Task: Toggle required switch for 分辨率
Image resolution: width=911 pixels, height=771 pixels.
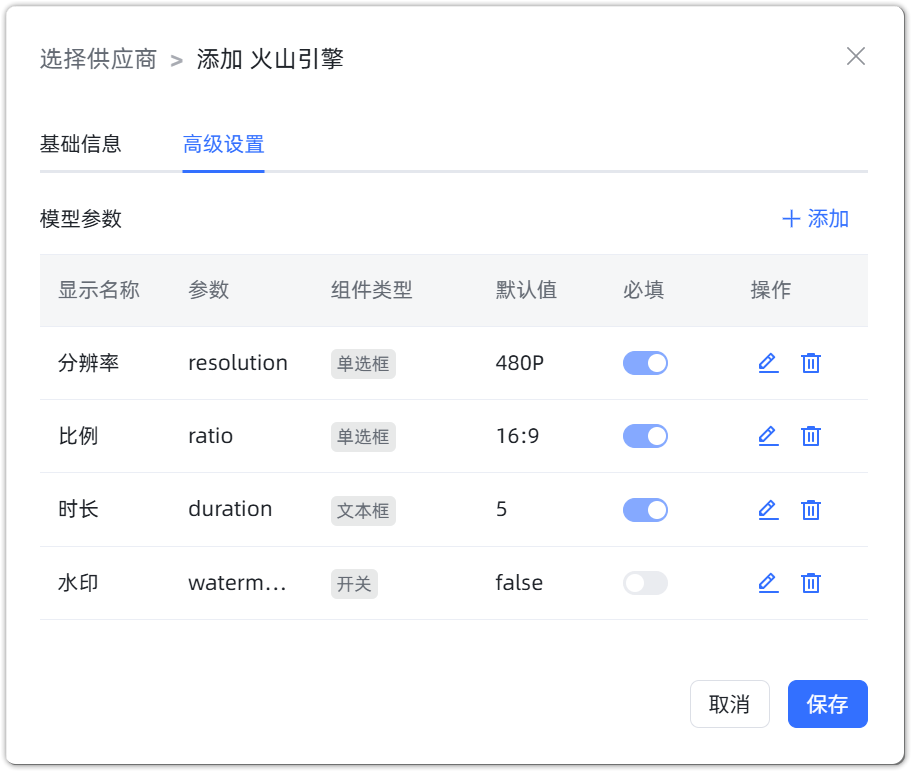Action: click(645, 363)
